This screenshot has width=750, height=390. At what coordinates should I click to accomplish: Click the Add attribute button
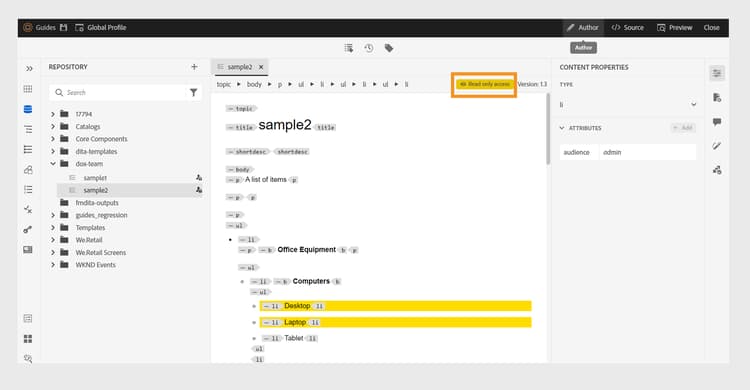pyautogui.click(x=683, y=128)
